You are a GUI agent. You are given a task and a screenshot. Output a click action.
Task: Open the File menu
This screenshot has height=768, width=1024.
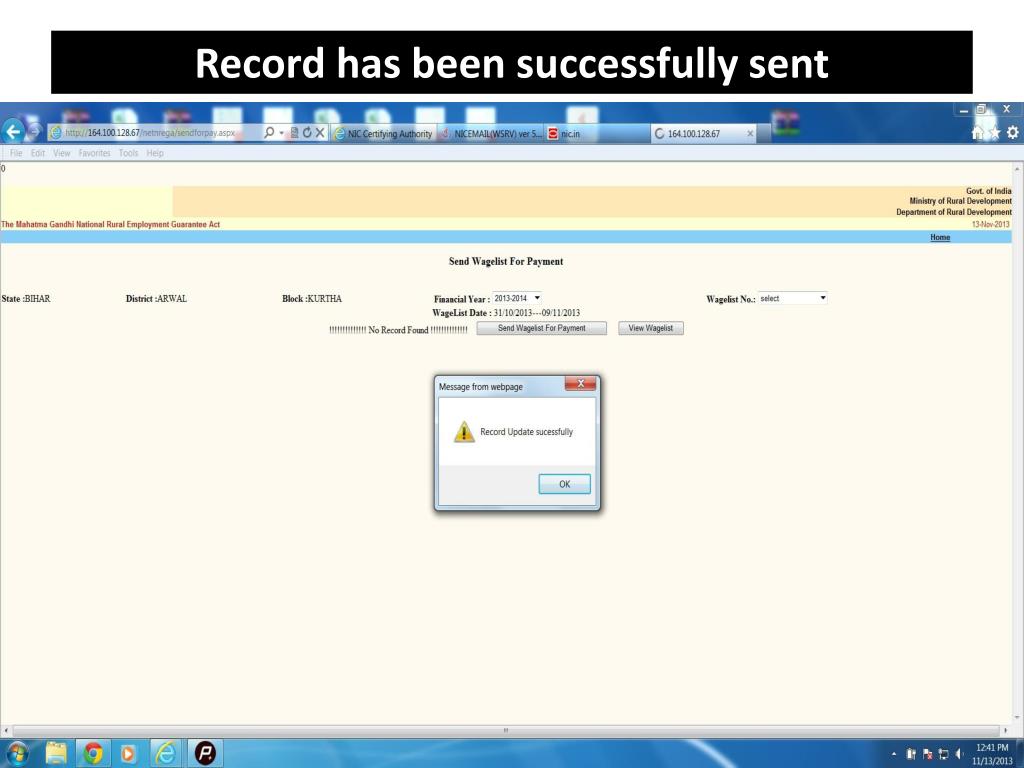16,153
